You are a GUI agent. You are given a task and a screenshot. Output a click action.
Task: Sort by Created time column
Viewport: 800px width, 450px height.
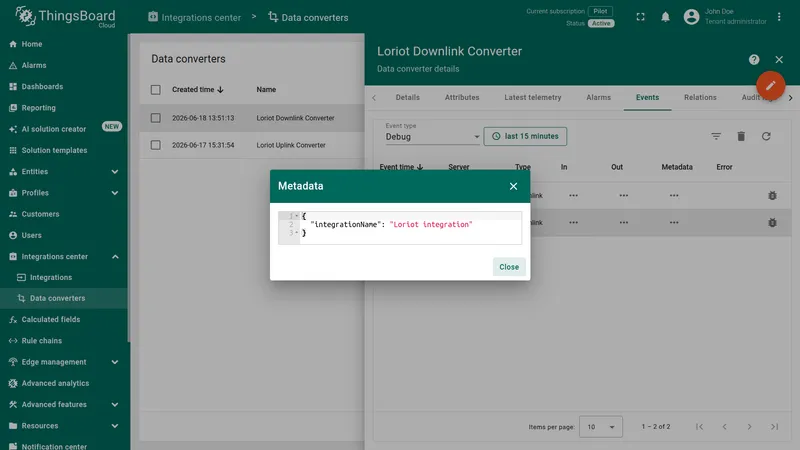point(197,89)
